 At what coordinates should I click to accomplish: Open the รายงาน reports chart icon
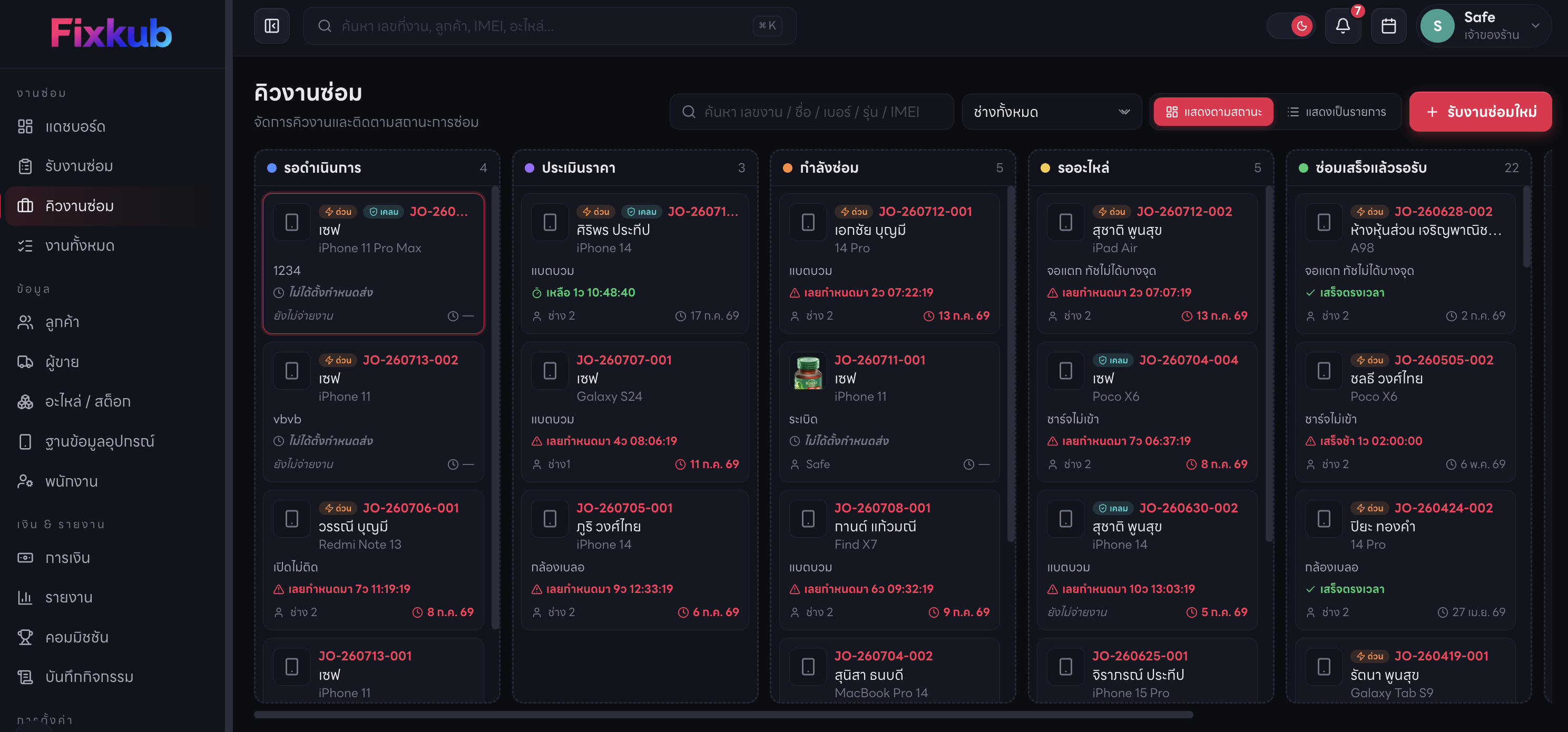[x=25, y=598]
